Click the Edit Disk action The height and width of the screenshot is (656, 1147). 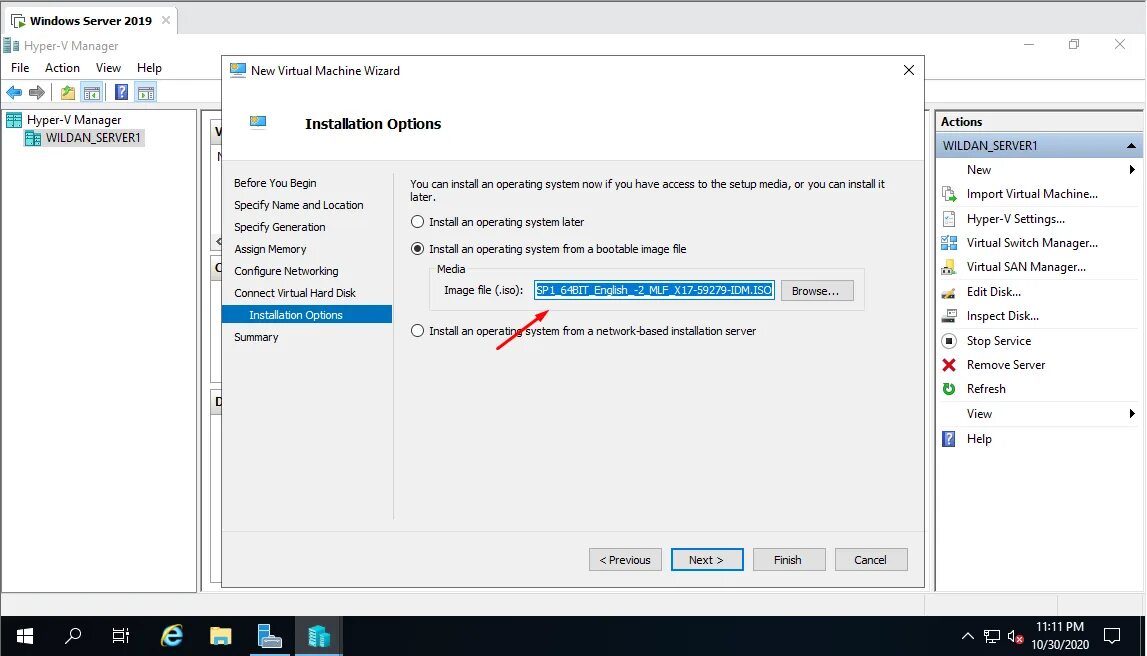point(993,292)
